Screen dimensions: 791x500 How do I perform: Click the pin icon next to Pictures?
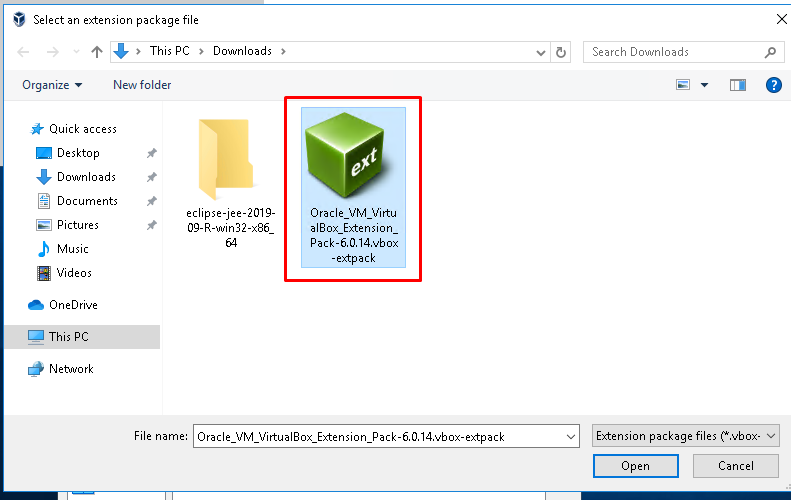pos(151,225)
